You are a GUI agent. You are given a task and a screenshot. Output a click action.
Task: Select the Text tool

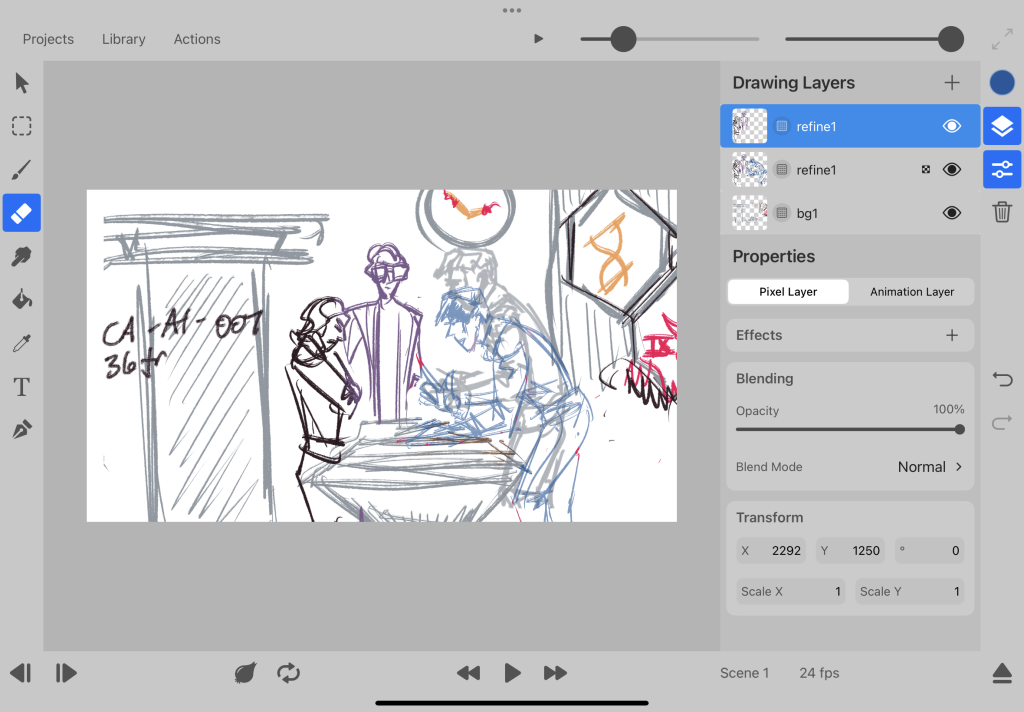[x=21, y=387]
